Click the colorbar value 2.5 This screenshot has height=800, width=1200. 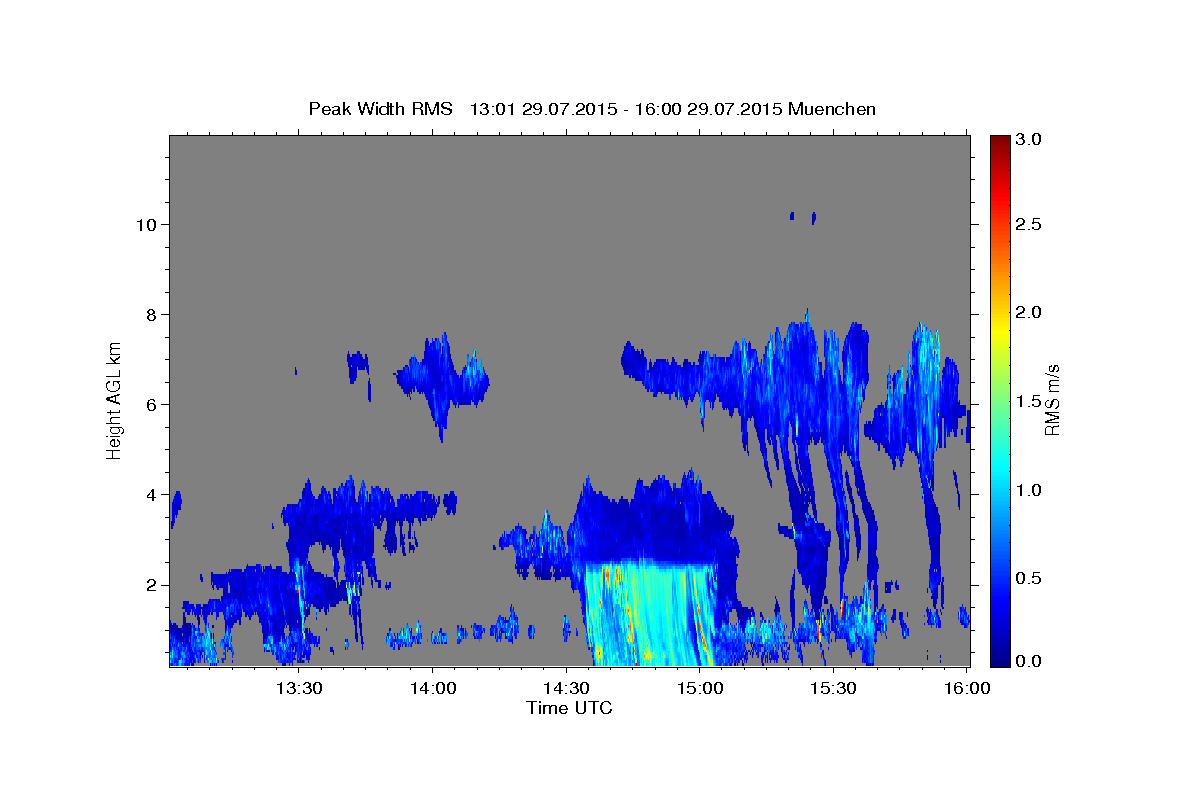coord(1031,226)
